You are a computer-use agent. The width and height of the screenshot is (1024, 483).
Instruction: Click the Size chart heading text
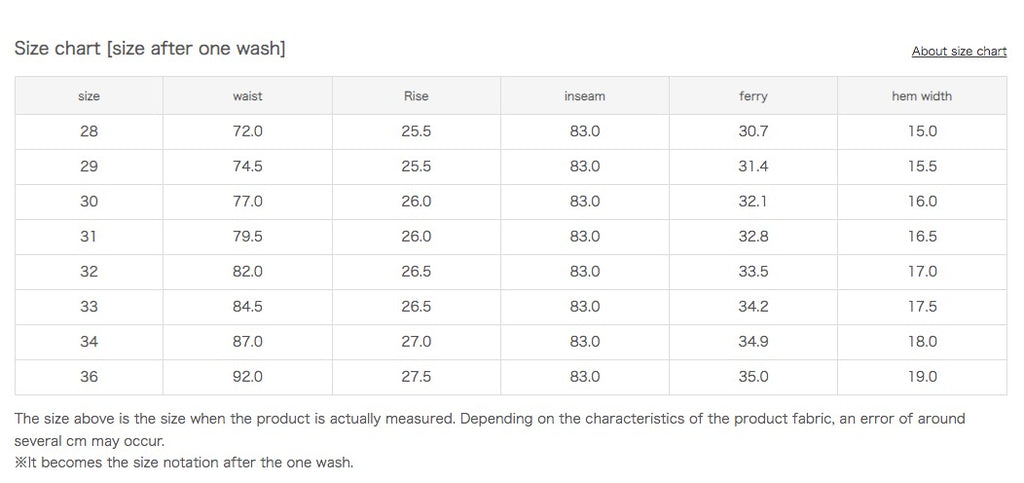click(150, 48)
